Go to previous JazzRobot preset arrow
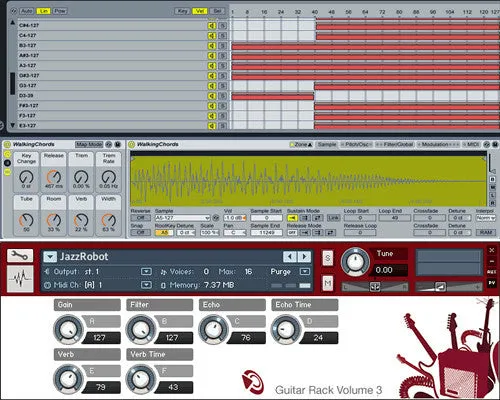The image size is (500, 400). 290,257
